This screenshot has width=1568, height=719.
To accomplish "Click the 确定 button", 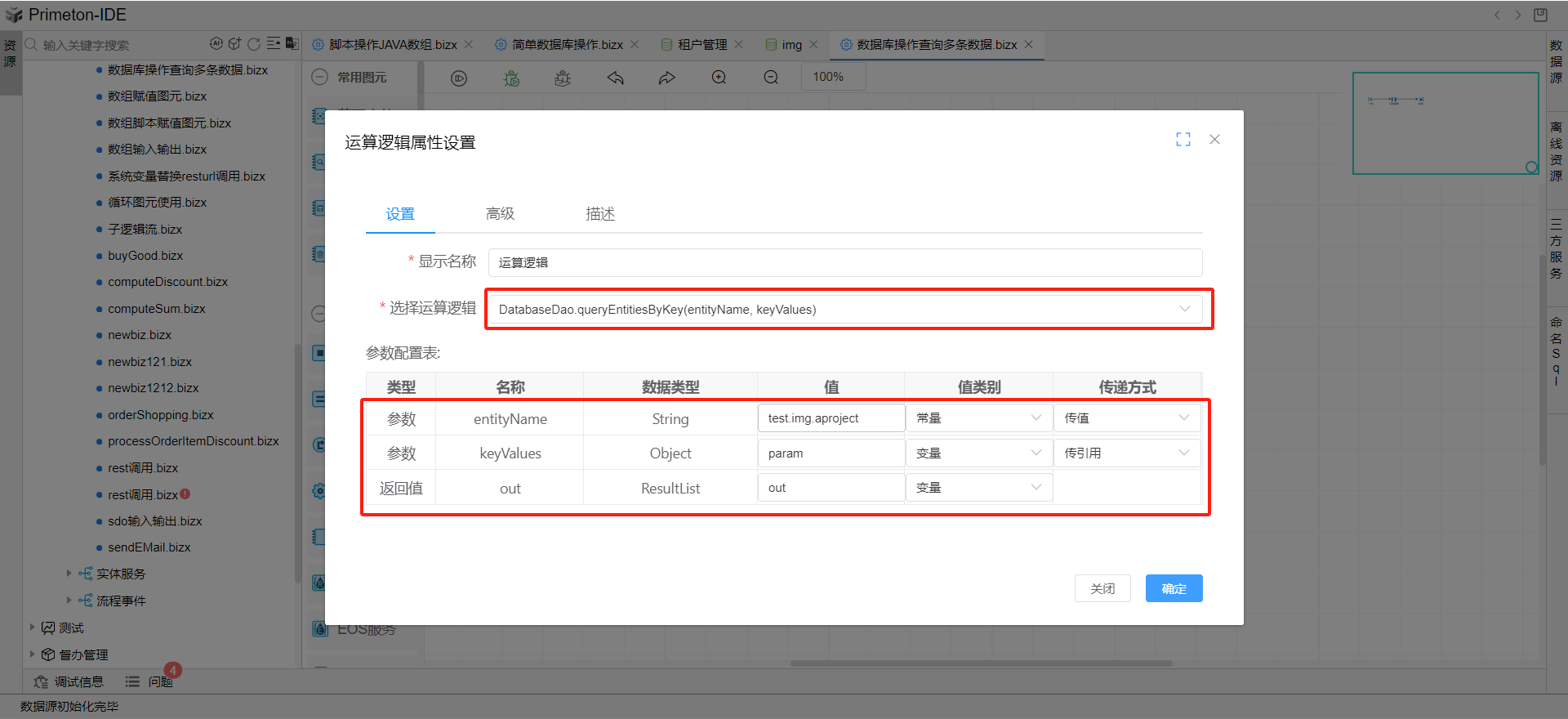I will point(1174,588).
